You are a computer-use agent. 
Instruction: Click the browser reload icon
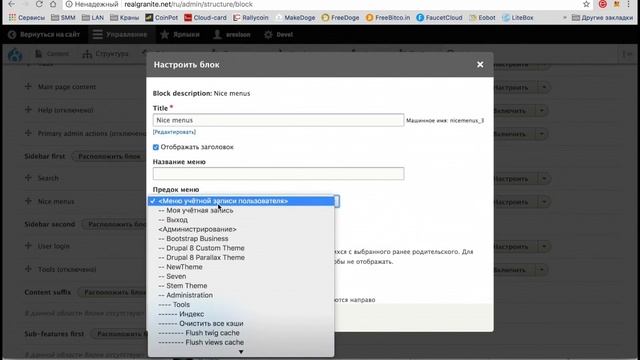tap(39, 4)
